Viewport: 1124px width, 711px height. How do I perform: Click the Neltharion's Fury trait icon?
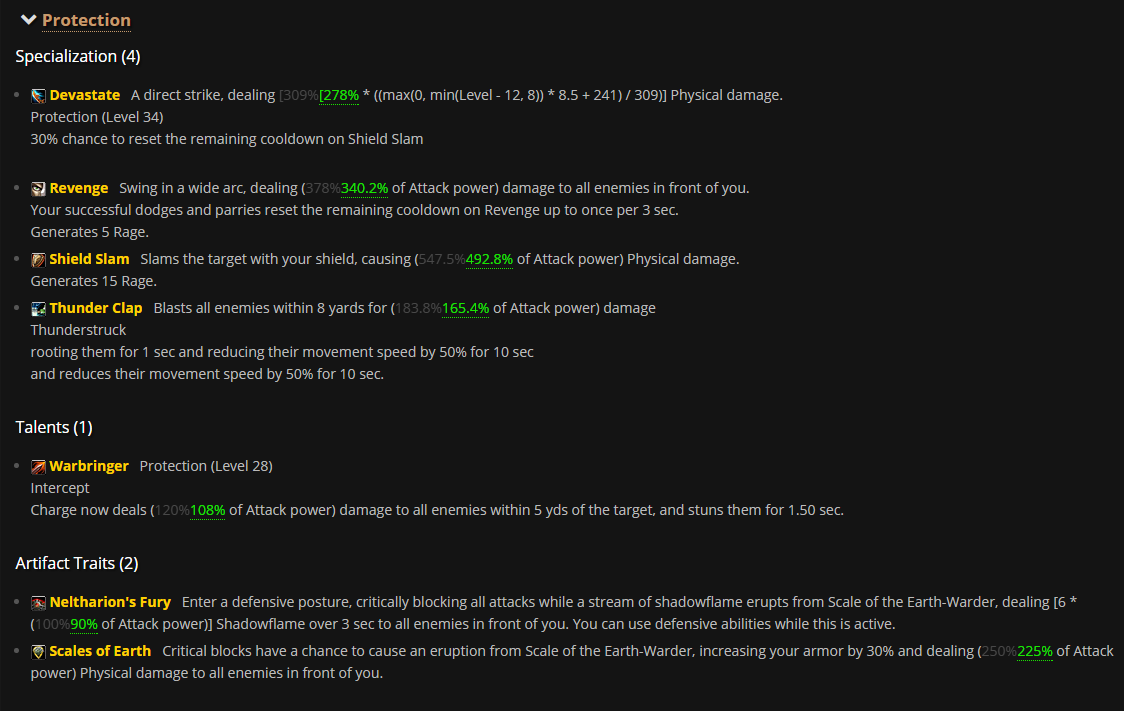[x=38, y=603]
